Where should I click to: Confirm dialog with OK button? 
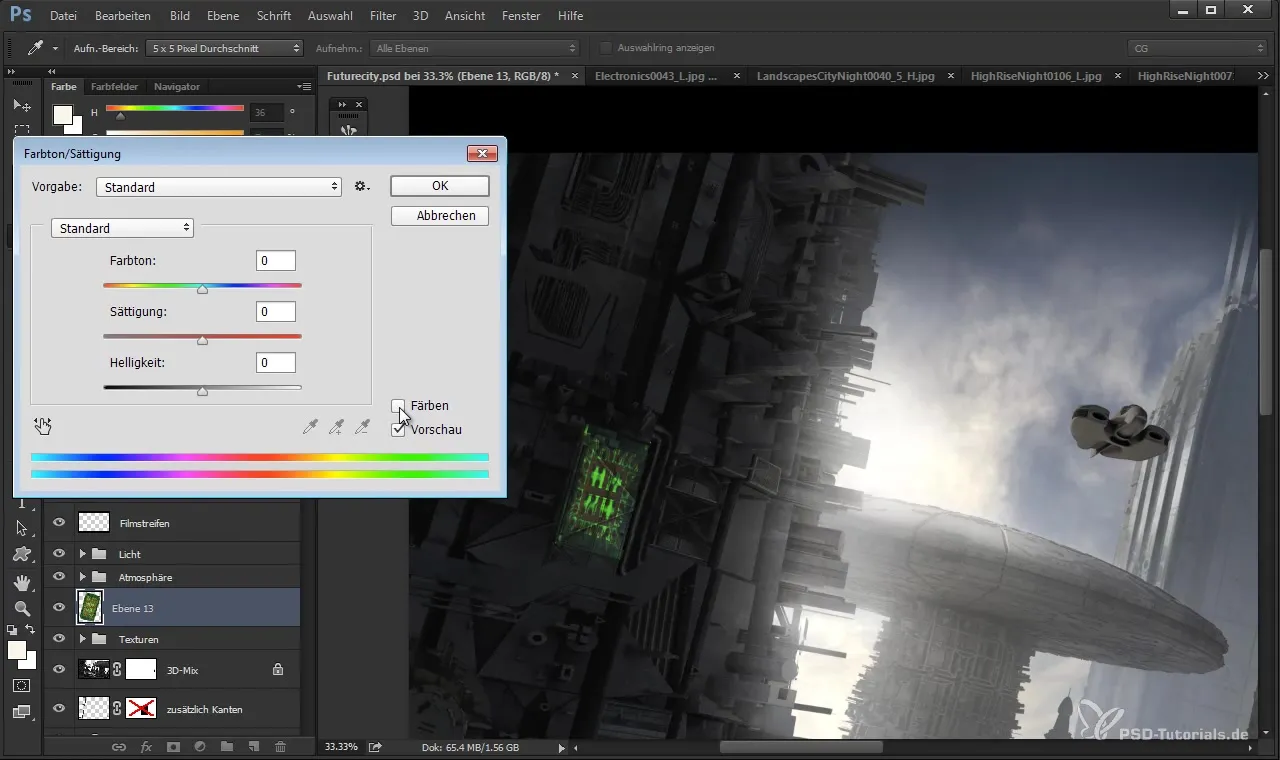pos(440,186)
